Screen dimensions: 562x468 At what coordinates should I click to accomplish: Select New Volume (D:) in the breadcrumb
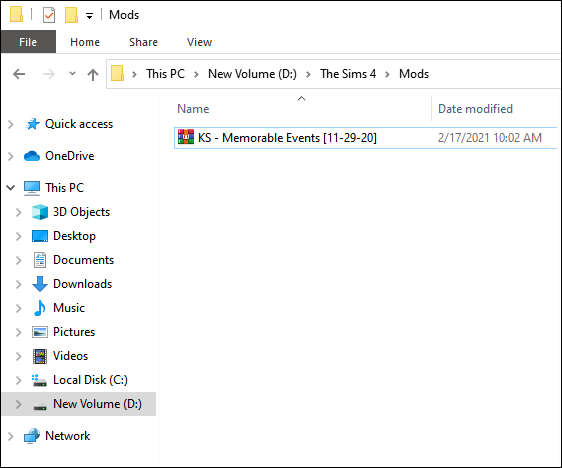pos(252,74)
